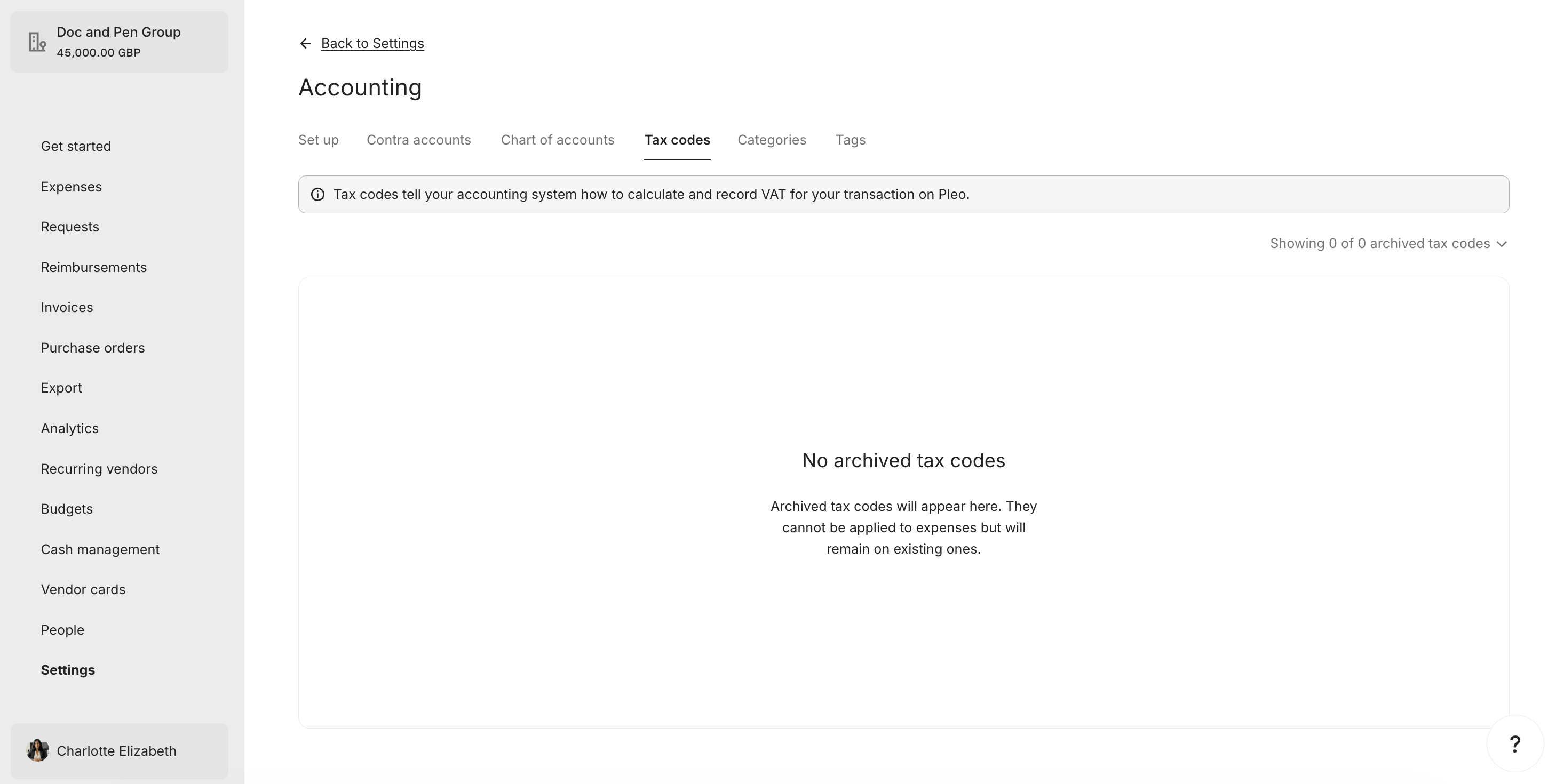This screenshot has width=1556, height=784.
Task: Open Charlotte Elizabeth profile menu
Action: point(119,751)
